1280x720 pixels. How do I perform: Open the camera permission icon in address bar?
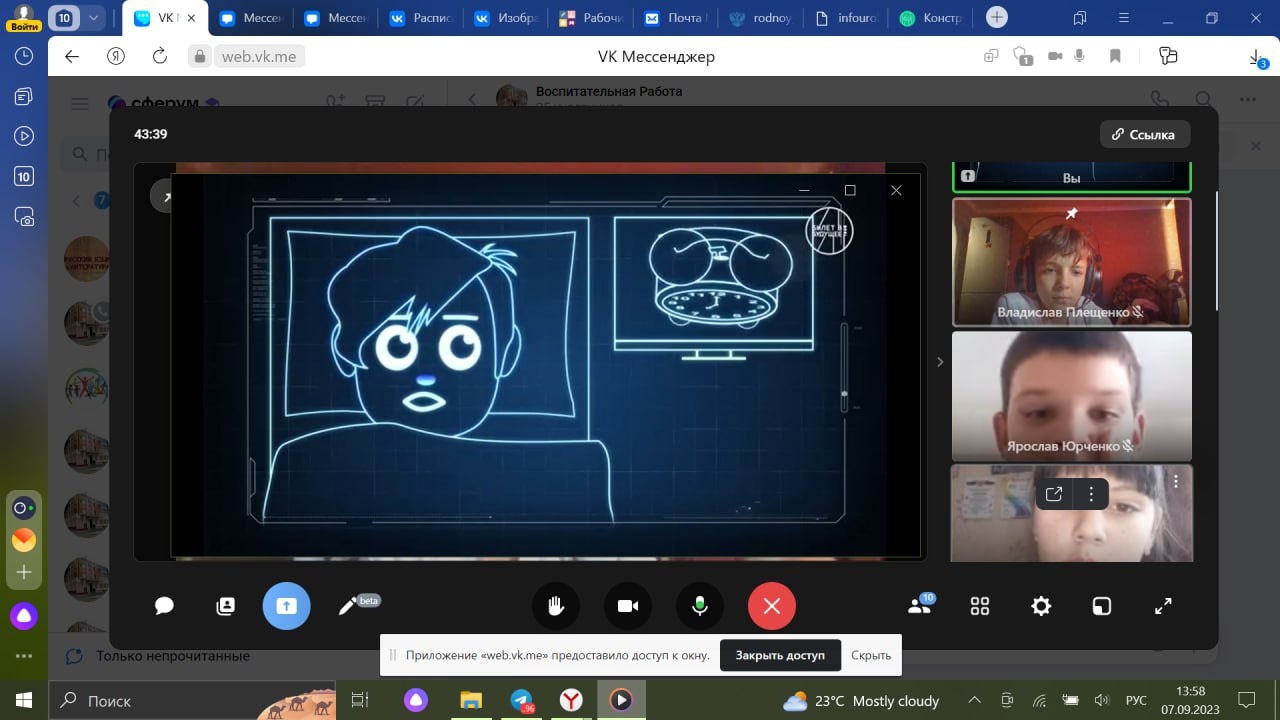point(1054,57)
